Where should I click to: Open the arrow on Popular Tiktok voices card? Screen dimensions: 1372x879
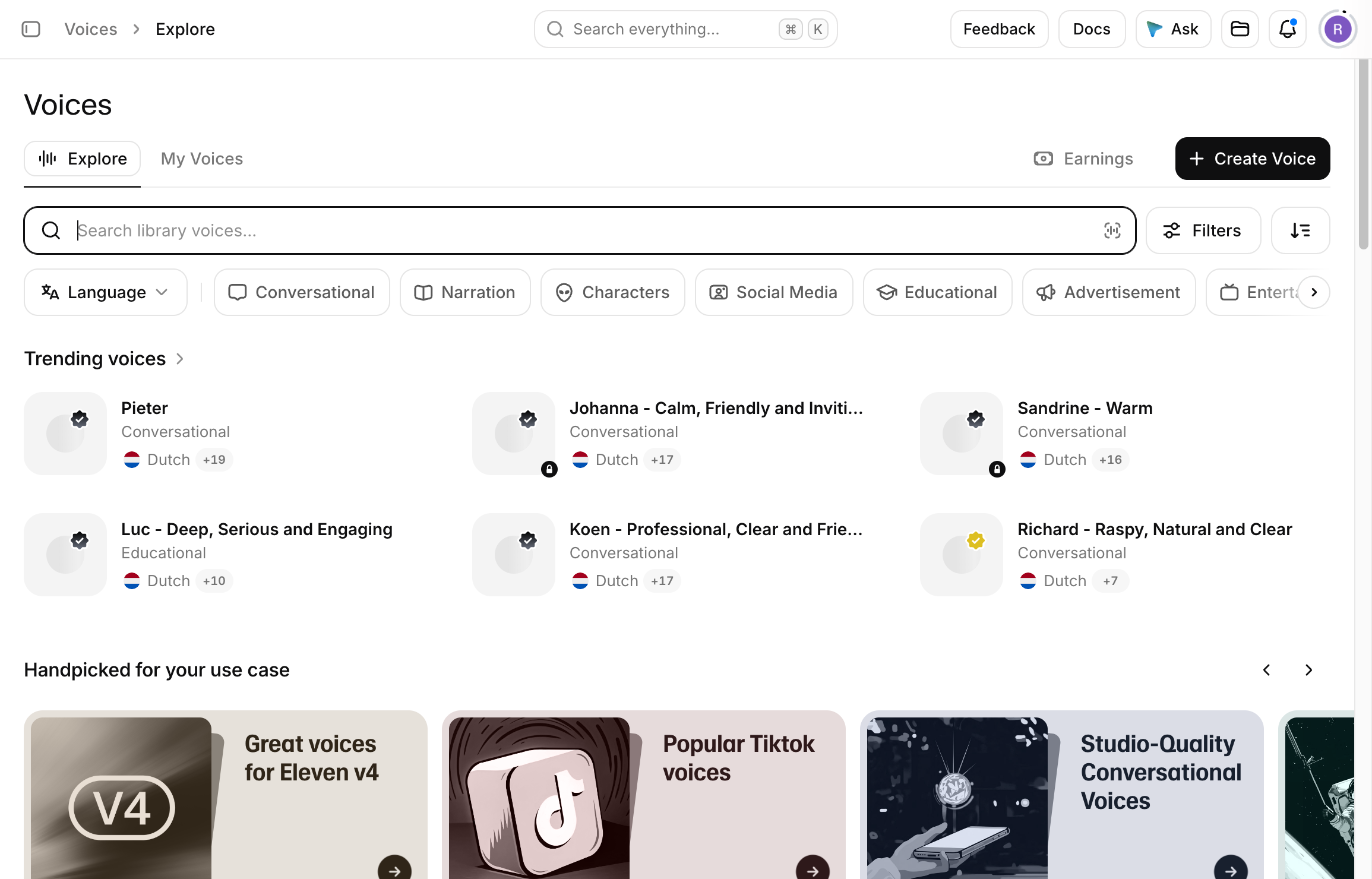point(813,870)
